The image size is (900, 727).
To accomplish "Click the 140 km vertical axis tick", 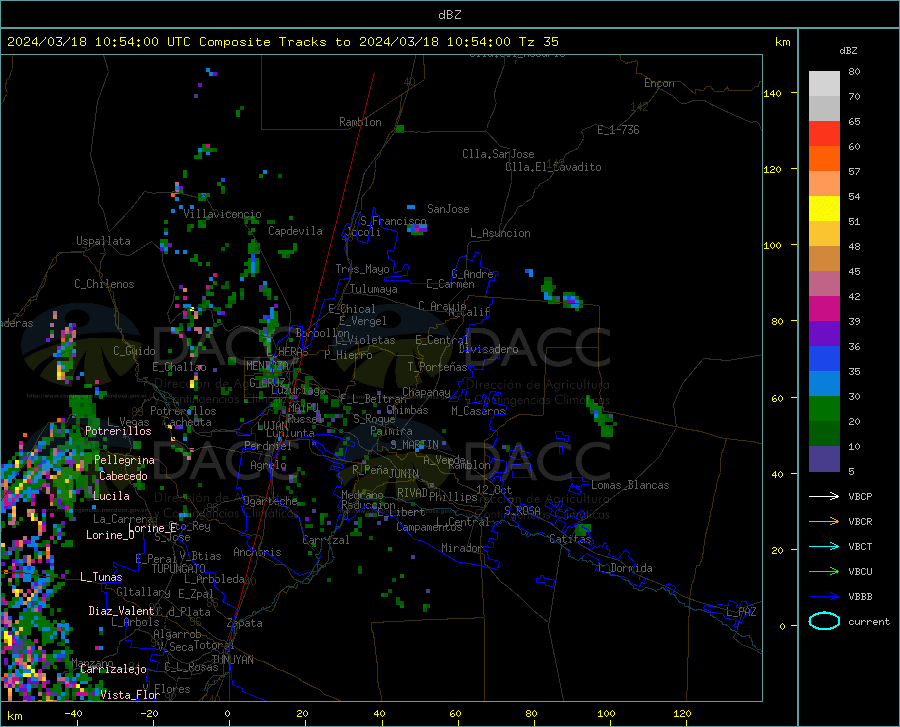I will (772, 93).
